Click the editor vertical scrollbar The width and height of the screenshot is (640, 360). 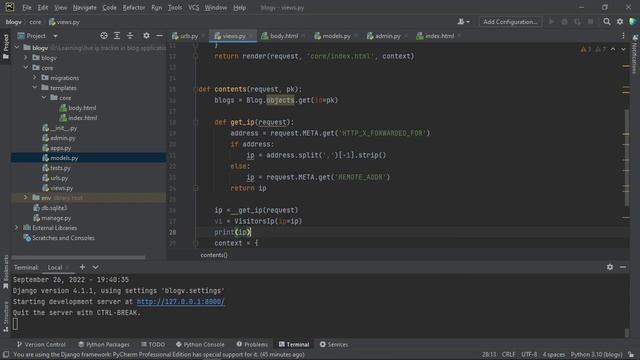pyautogui.click(x=627, y=157)
